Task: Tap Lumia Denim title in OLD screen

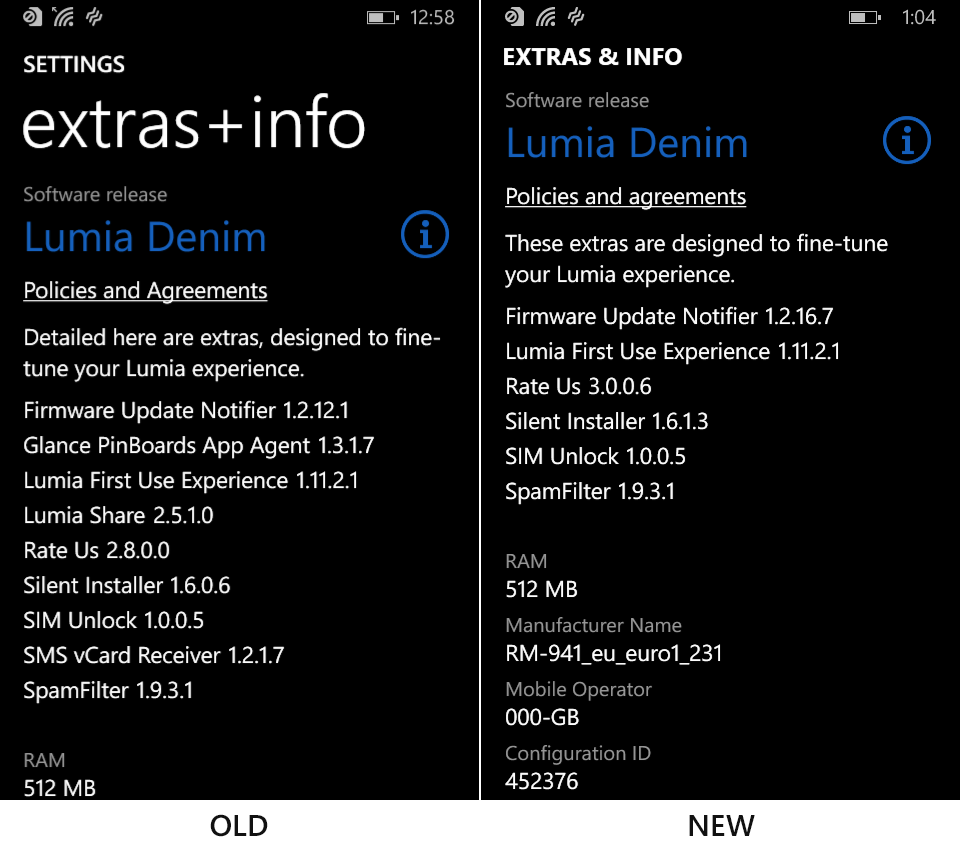Action: [145, 237]
